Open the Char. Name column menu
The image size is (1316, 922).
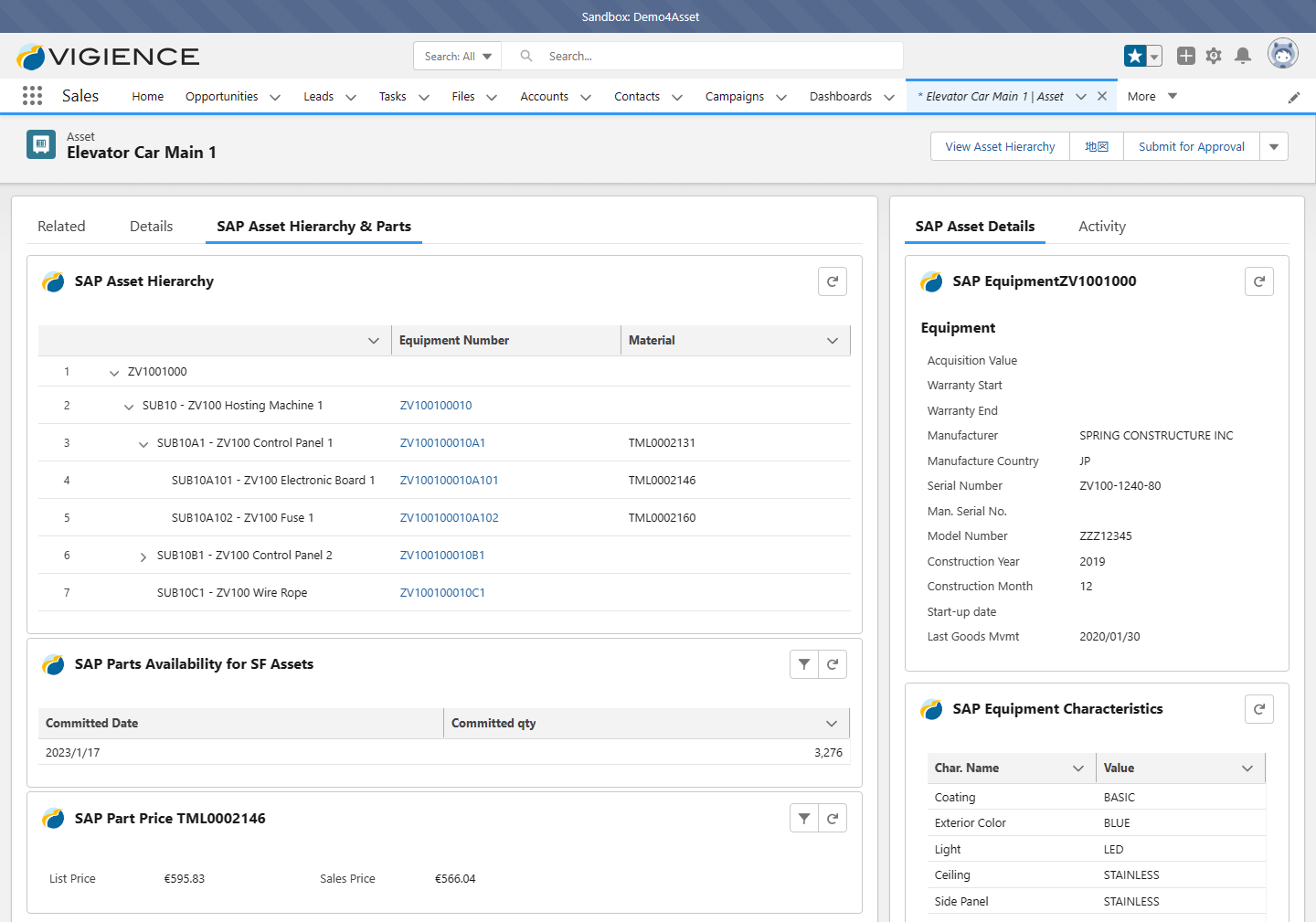tap(1078, 768)
